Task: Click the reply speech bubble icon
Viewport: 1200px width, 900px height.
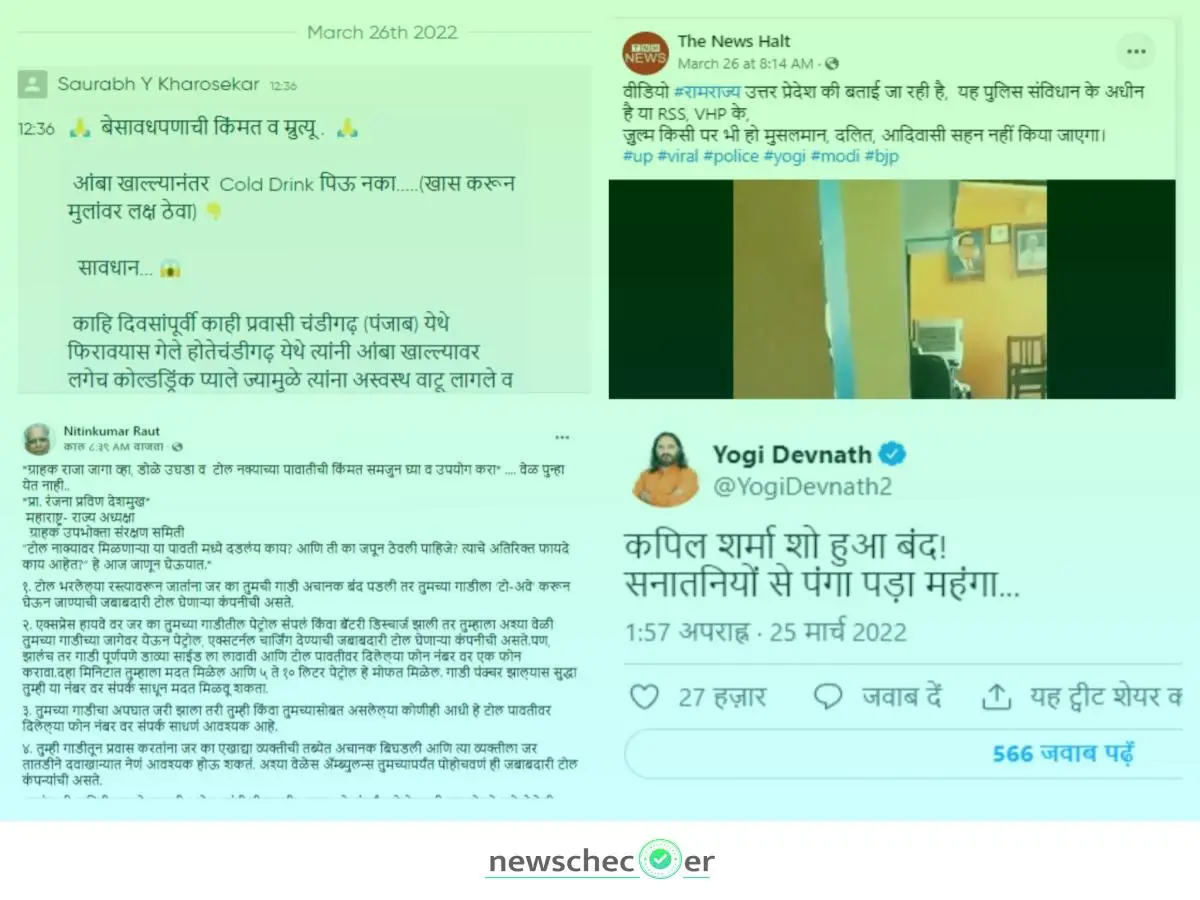Action: 826,696
